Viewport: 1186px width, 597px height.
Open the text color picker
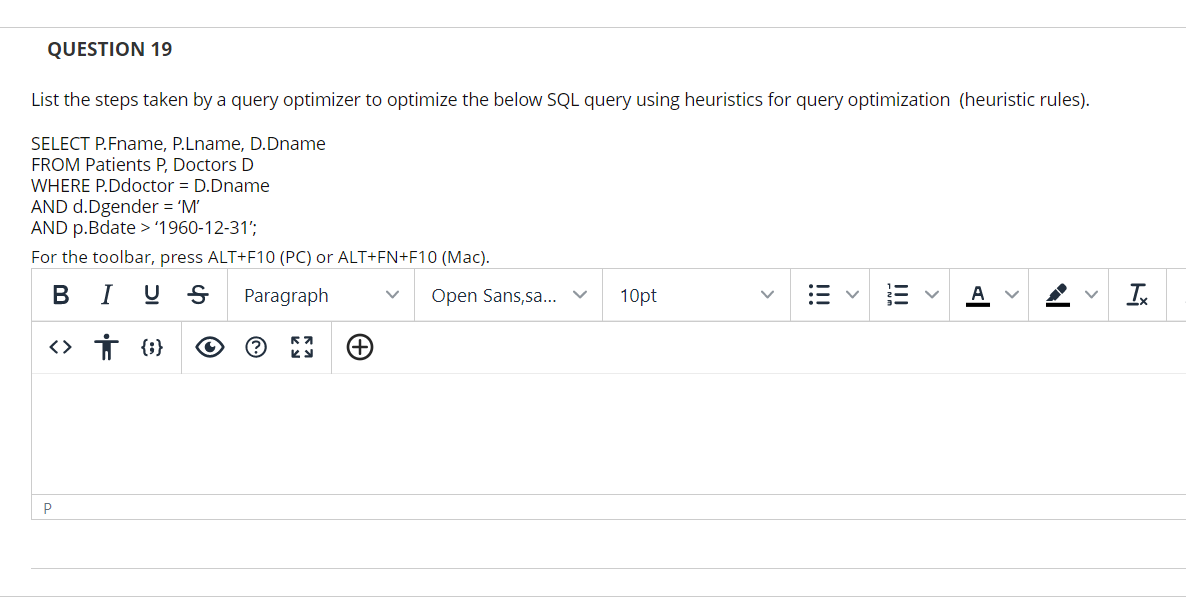978,294
